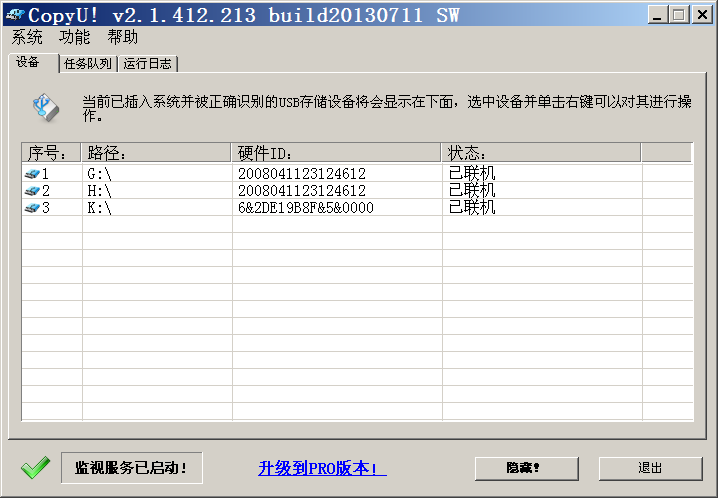Click hardware ID 2008041123124612 in G:\ row
Image resolution: width=718 pixels, height=498 pixels.
(x=302, y=174)
